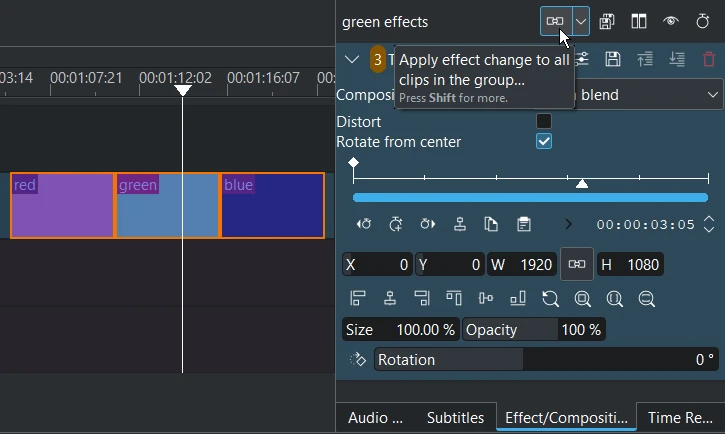Click the Size 100.00 % field
This screenshot has width=725, height=434.
coord(401,330)
